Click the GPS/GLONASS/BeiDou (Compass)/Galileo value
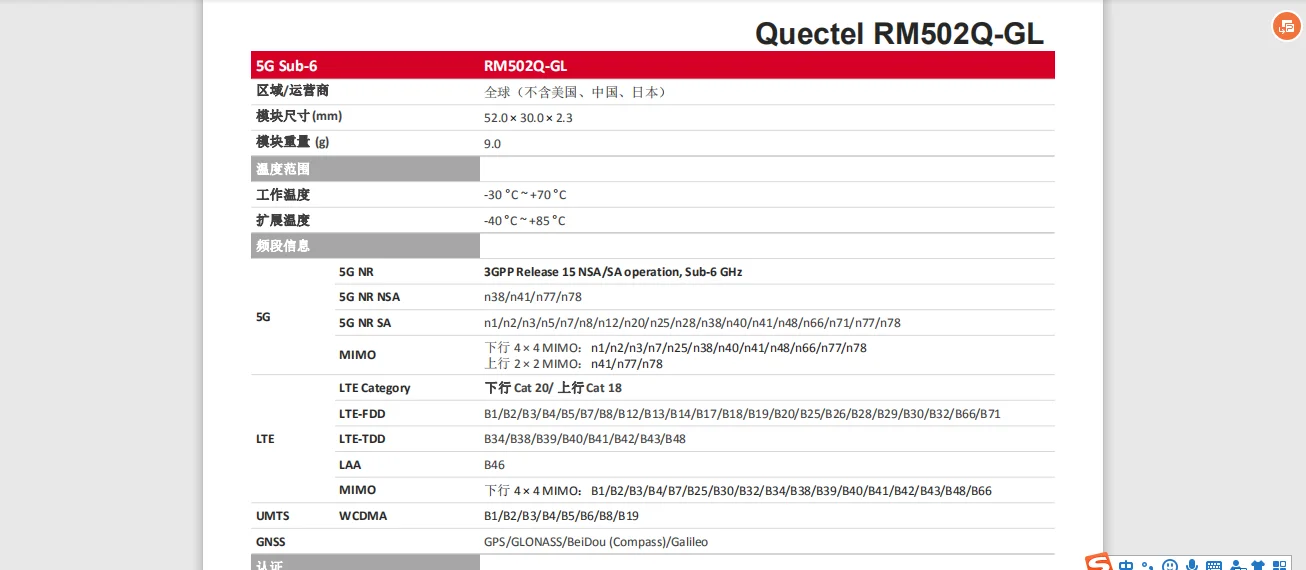This screenshot has width=1306, height=570. tap(596, 542)
